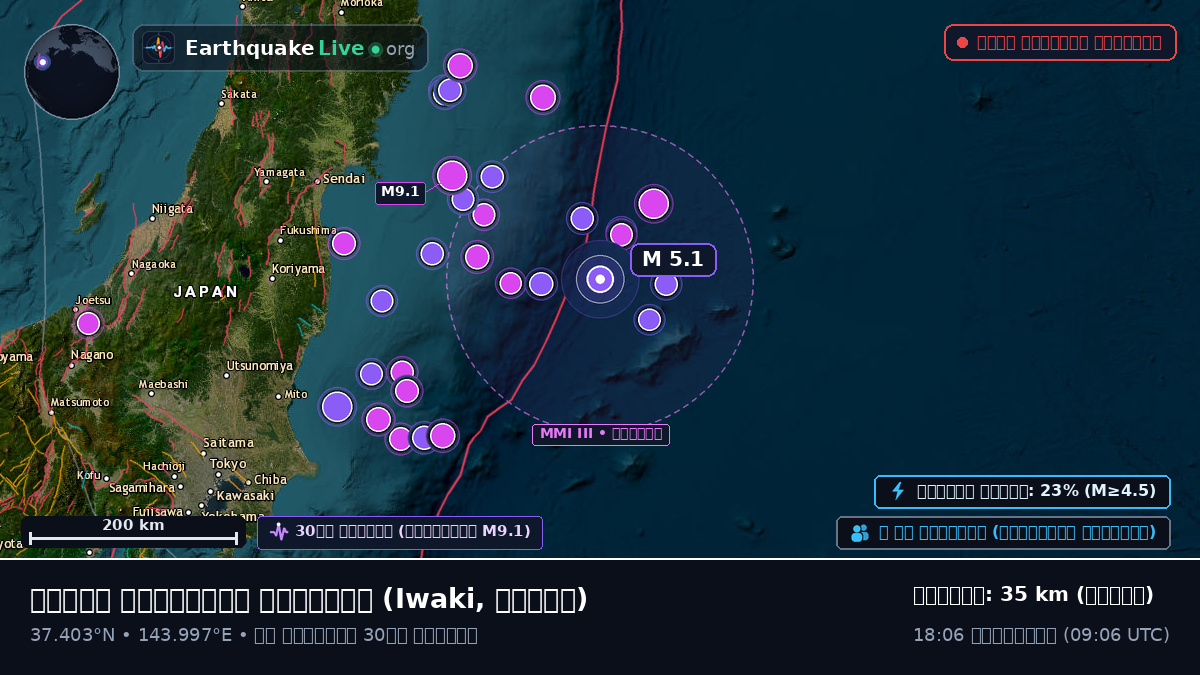This screenshot has width=1200, height=675.
Task: Select the epicenter marker beside M 5.1
Action: [x=600, y=280]
